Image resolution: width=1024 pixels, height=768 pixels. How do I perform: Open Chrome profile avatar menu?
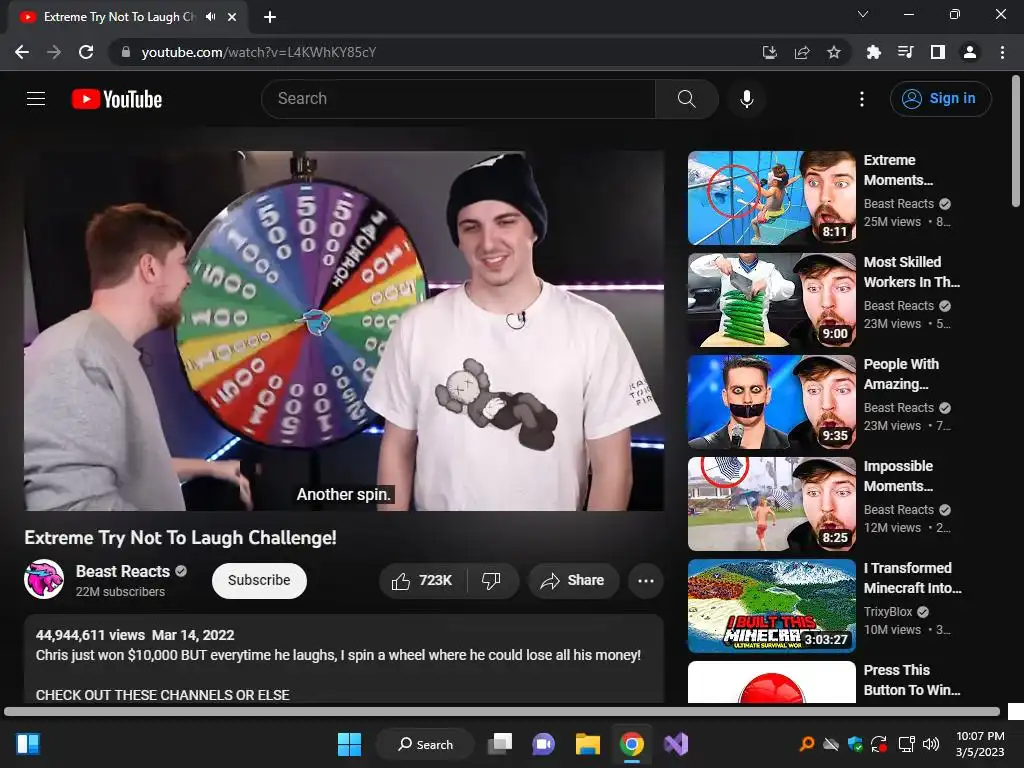pyautogui.click(x=970, y=52)
